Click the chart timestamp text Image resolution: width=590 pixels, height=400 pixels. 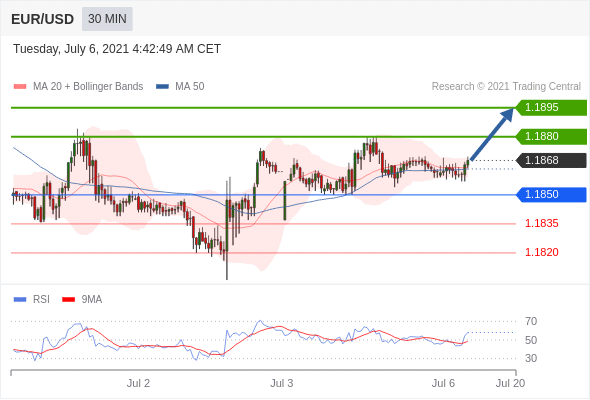[117, 49]
